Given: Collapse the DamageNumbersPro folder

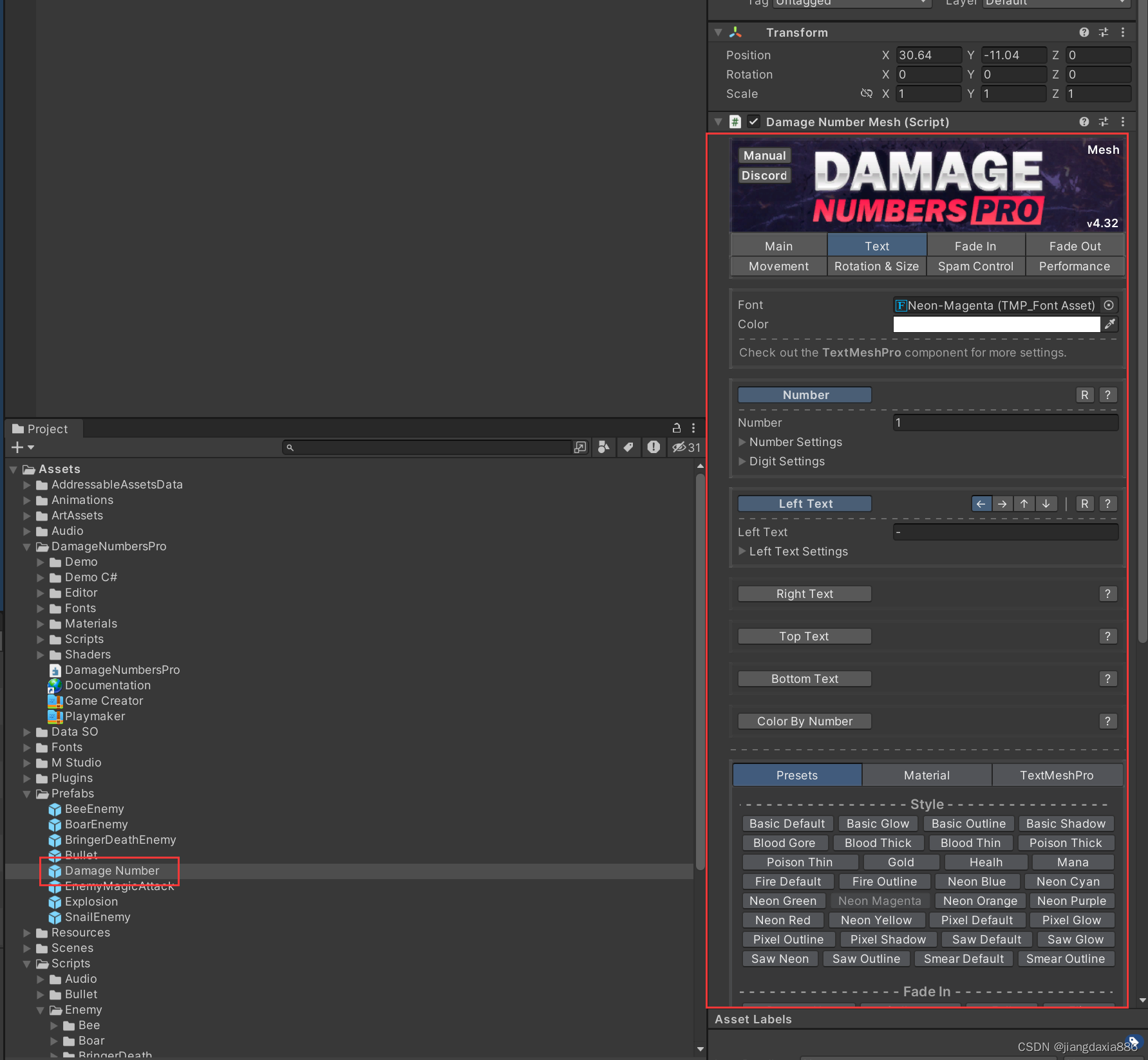Looking at the screenshot, I should [27, 546].
